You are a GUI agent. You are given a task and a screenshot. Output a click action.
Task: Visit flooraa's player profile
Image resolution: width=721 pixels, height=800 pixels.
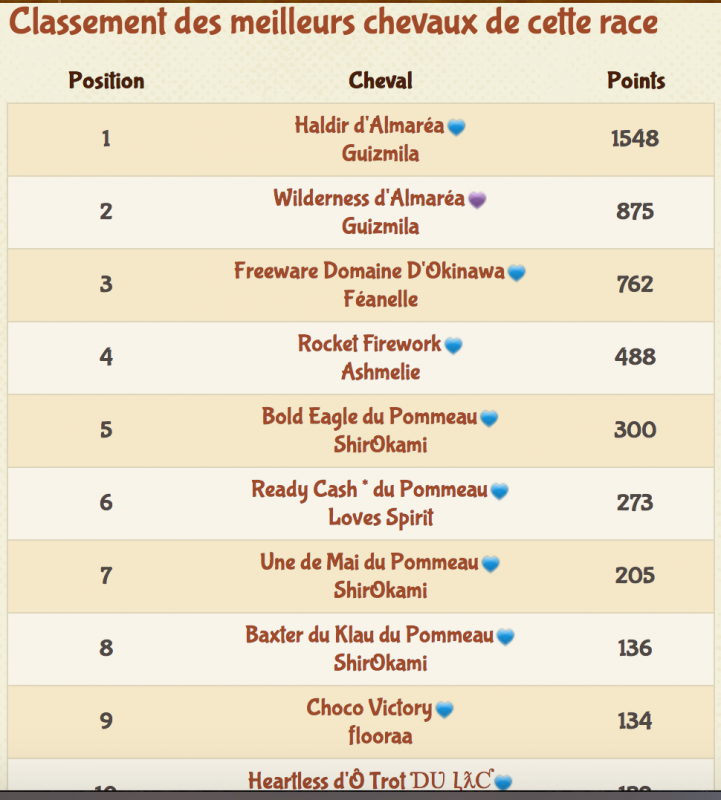[x=381, y=736]
